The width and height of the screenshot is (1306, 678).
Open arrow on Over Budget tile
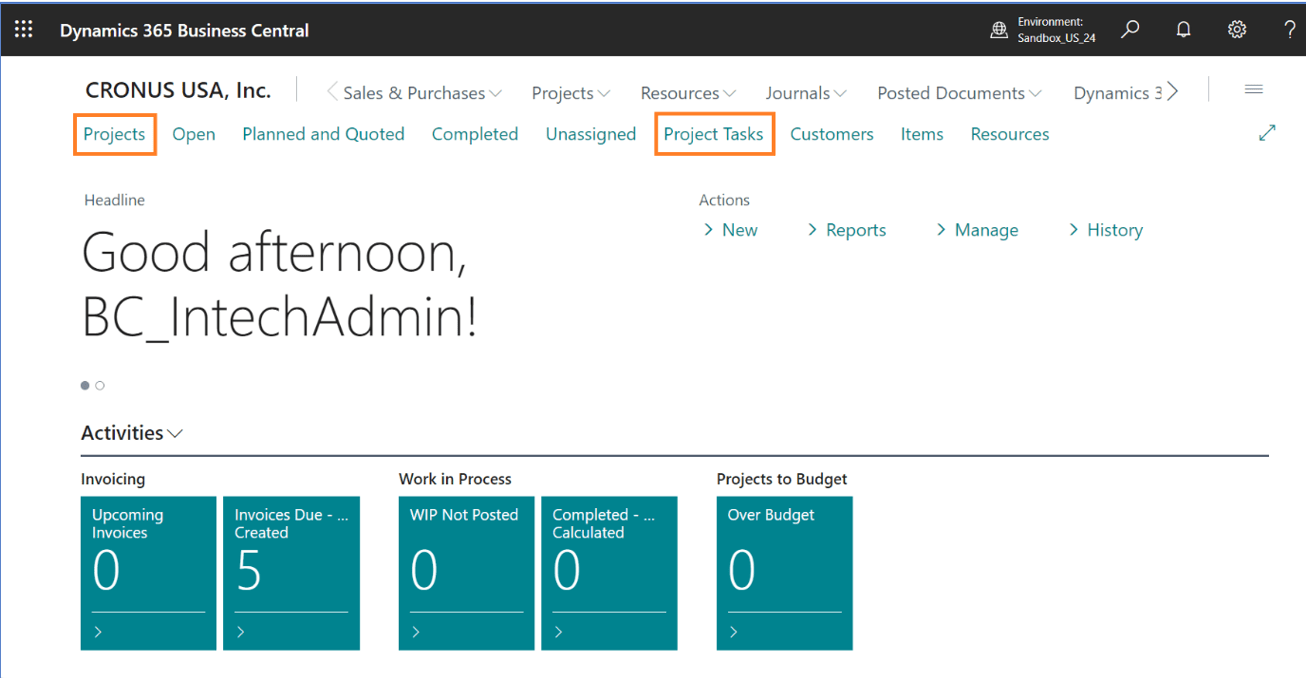[734, 632]
